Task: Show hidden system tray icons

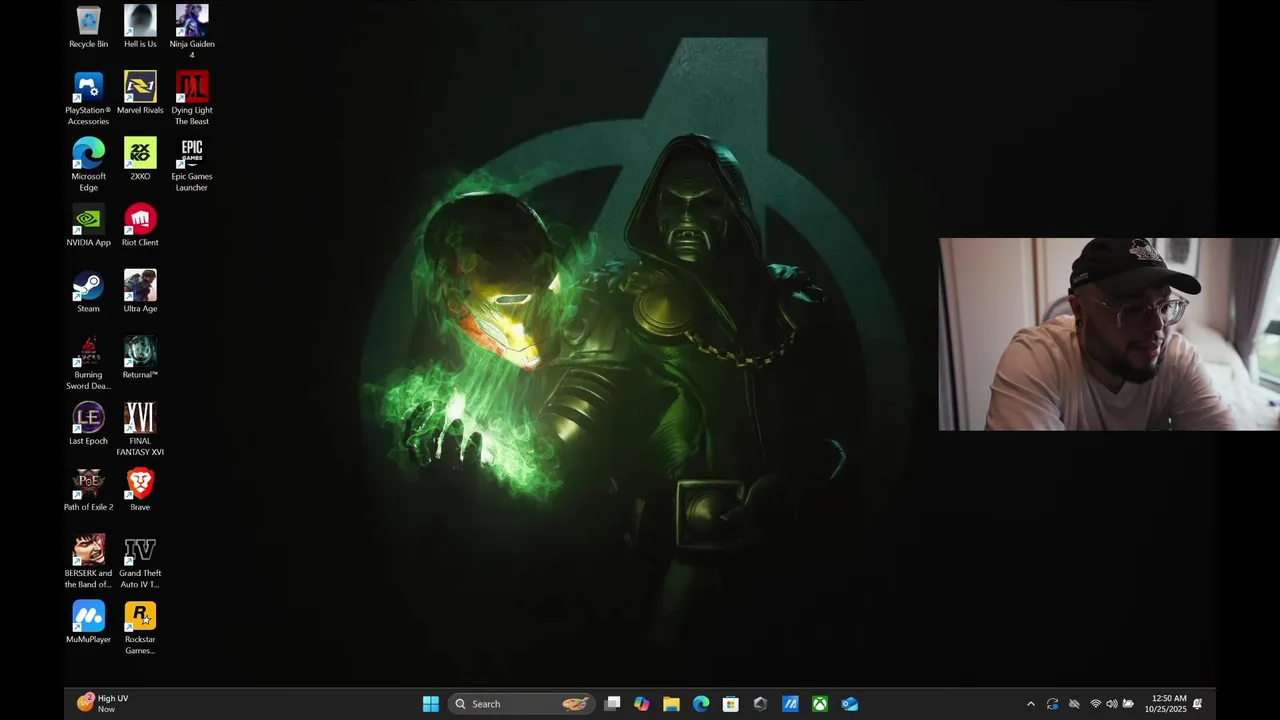Action: tap(1031, 704)
